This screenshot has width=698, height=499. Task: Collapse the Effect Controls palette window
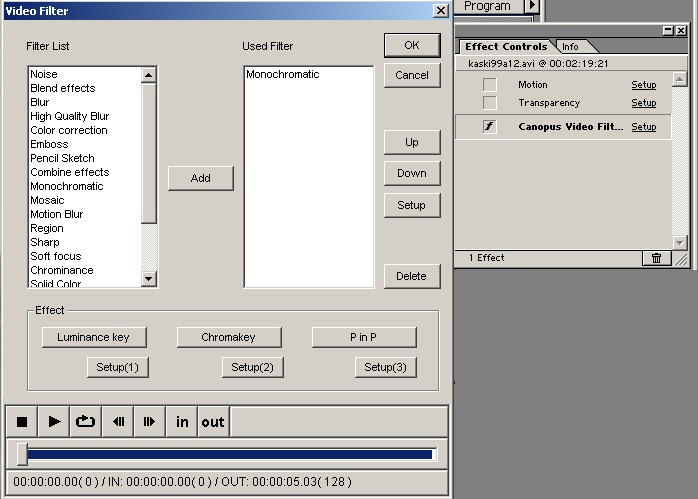point(668,30)
